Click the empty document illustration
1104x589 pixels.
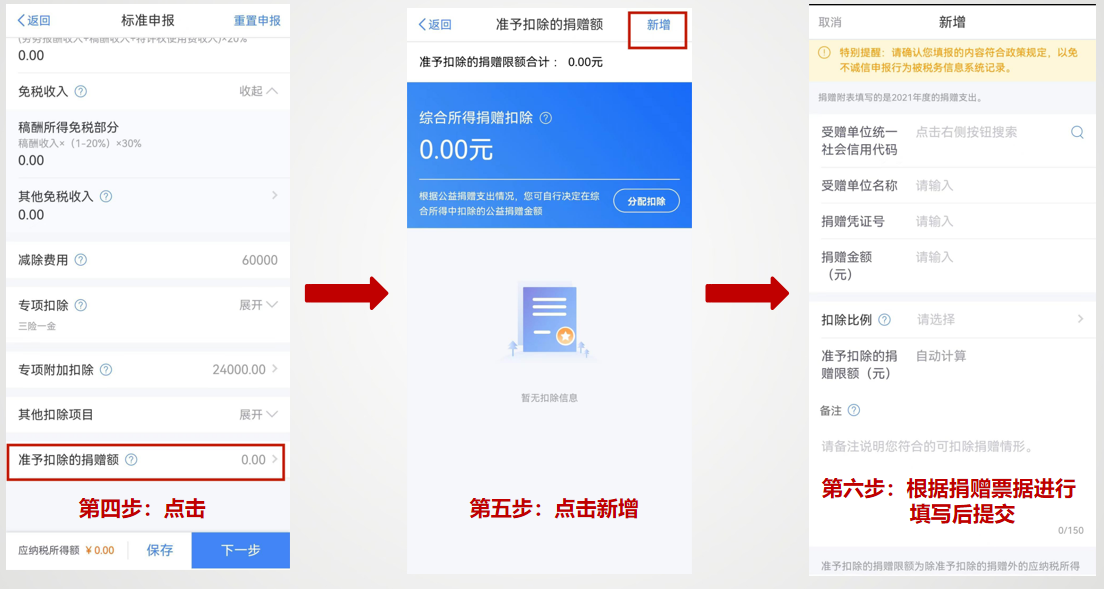pos(549,320)
